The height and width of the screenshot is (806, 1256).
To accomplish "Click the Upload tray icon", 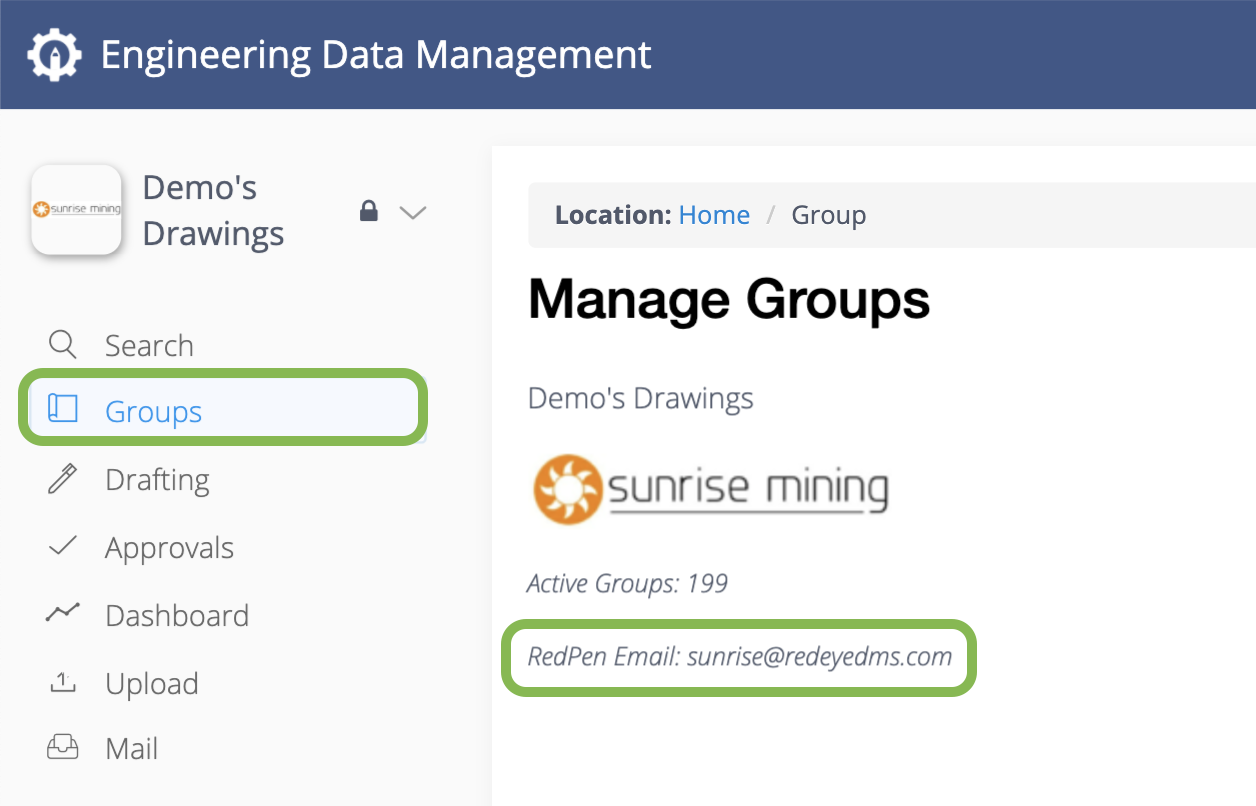I will tap(62, 683).
